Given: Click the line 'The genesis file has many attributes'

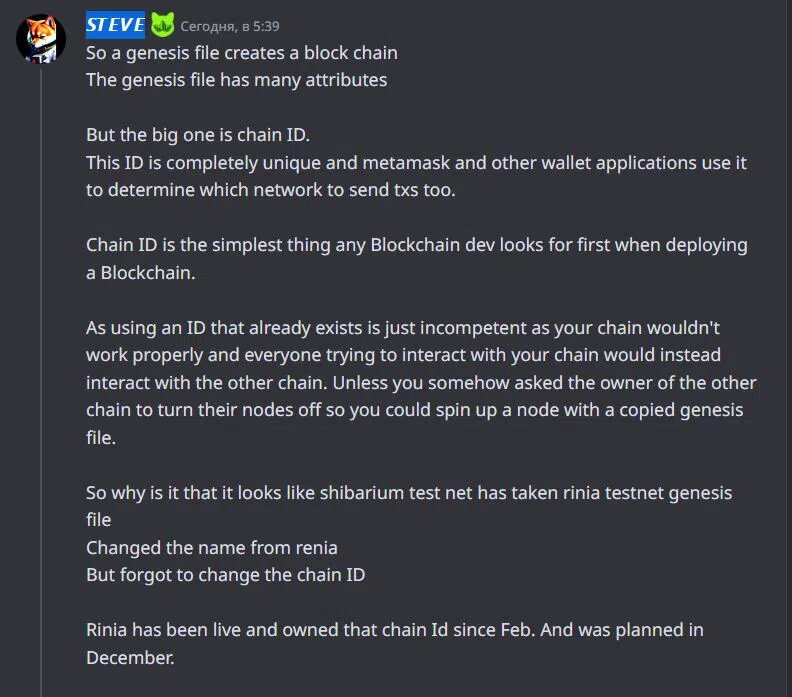Looking at the screenshot, I should (236, 80).
